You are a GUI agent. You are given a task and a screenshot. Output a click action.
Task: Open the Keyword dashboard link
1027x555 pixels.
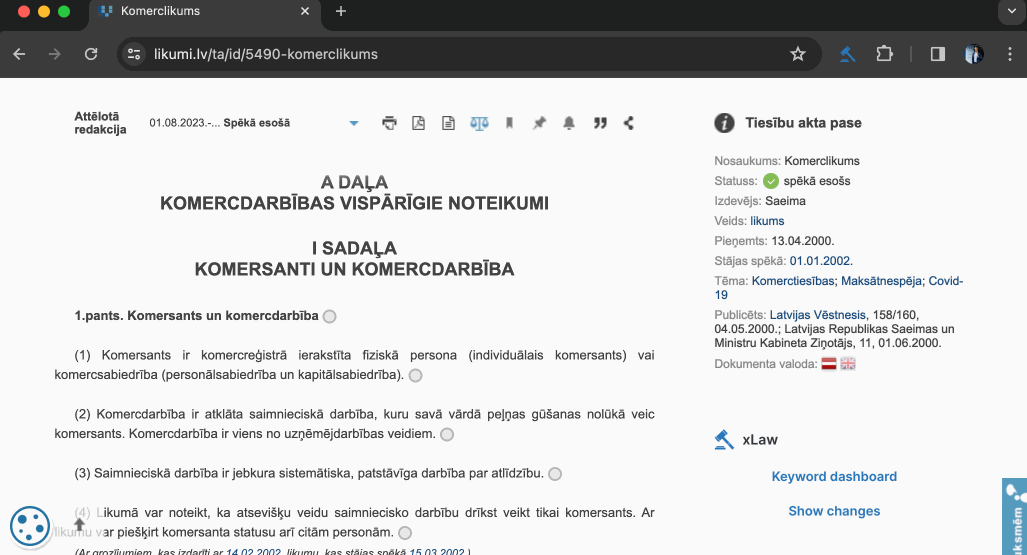point(834,476)
